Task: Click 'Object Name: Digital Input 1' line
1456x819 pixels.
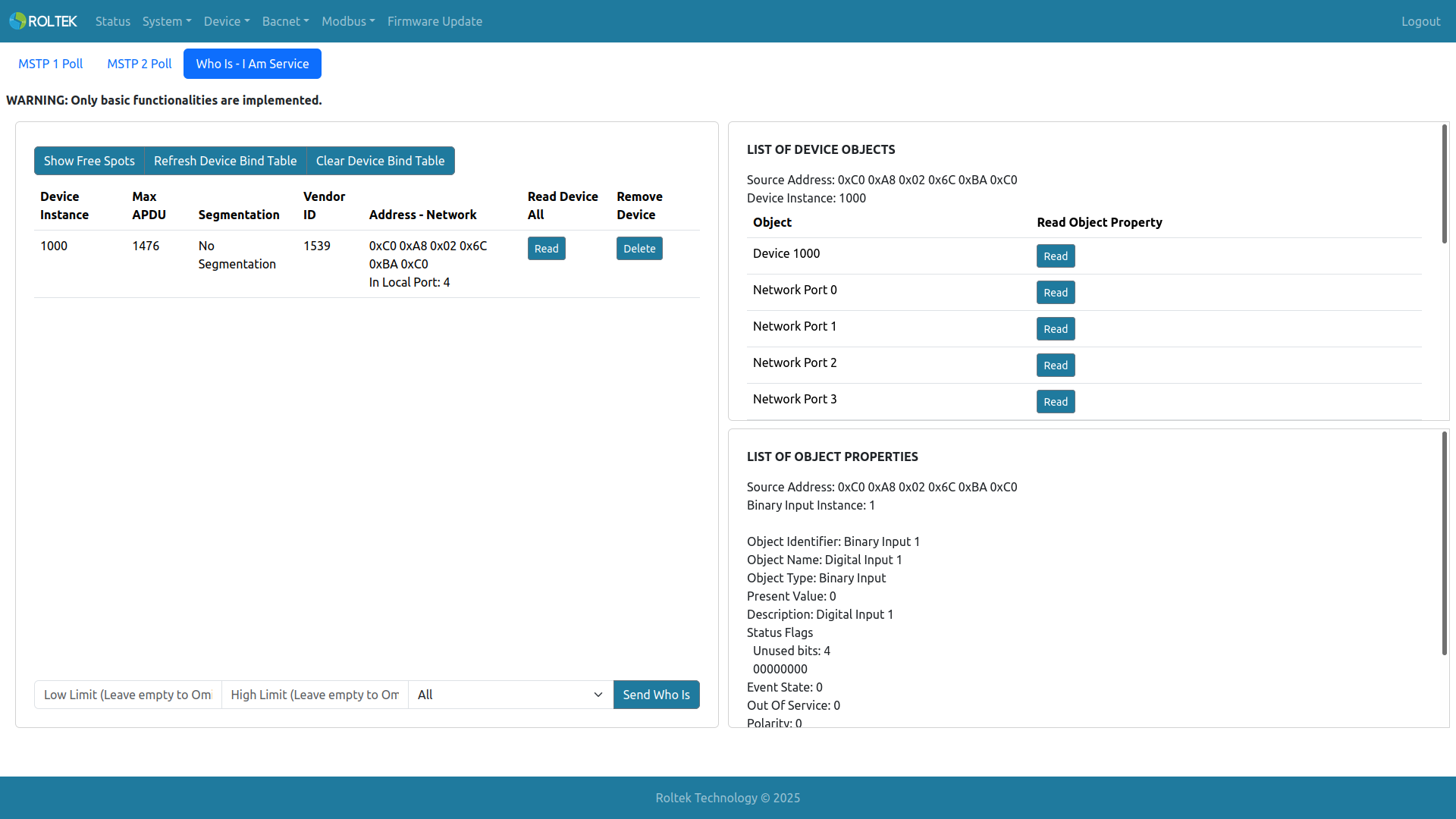Action: [x=824, y=560]
